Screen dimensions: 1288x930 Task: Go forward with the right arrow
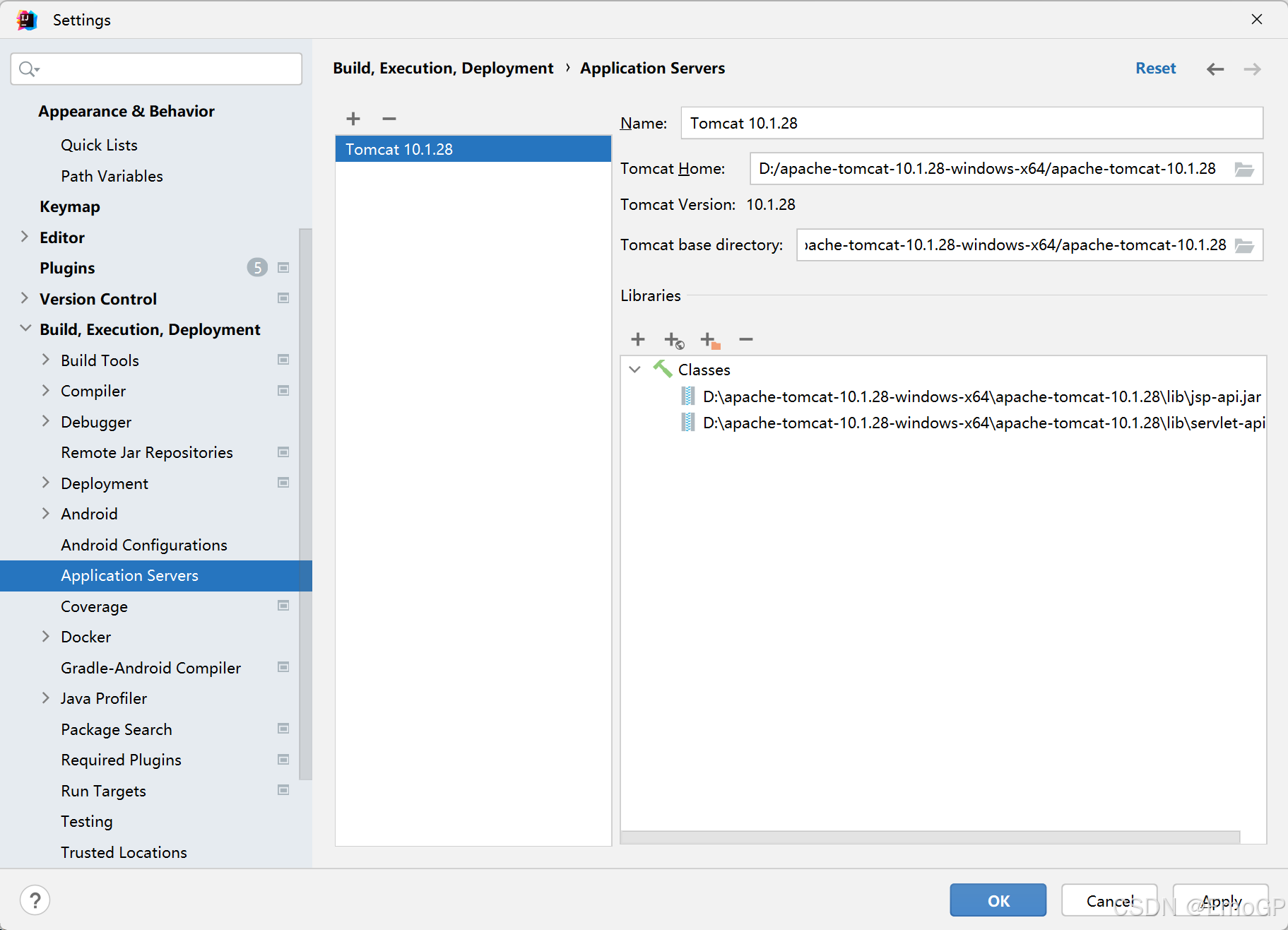pyautogui.click(x=1252, y=69)
